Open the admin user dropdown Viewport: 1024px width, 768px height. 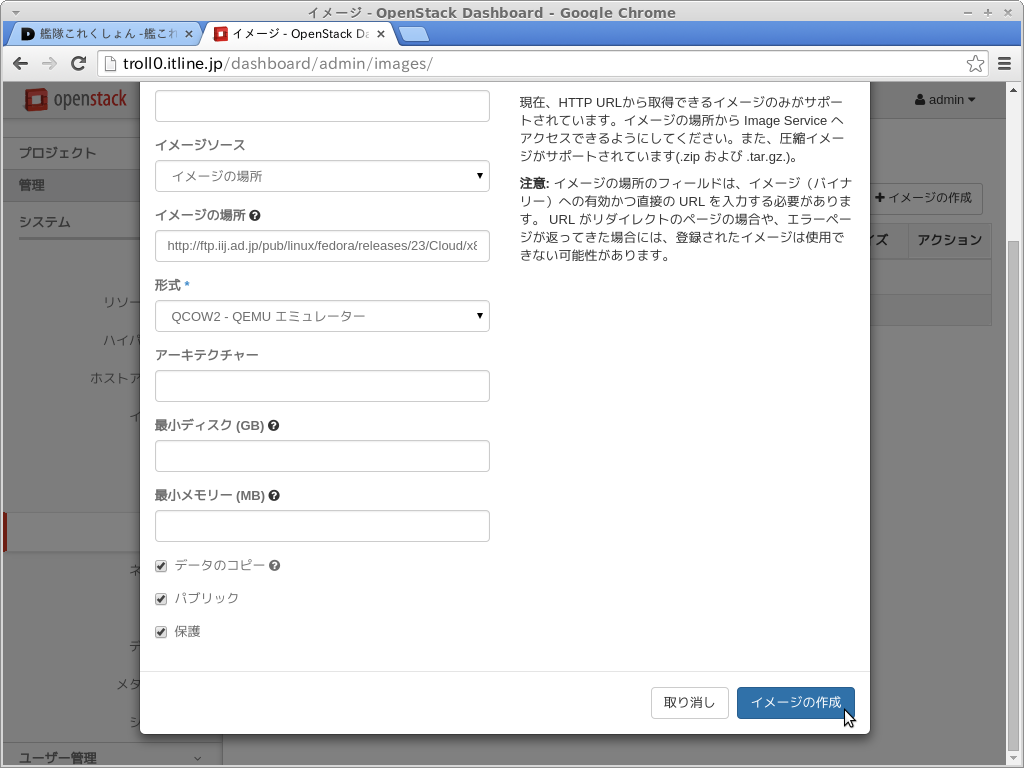tap(945, 100)
